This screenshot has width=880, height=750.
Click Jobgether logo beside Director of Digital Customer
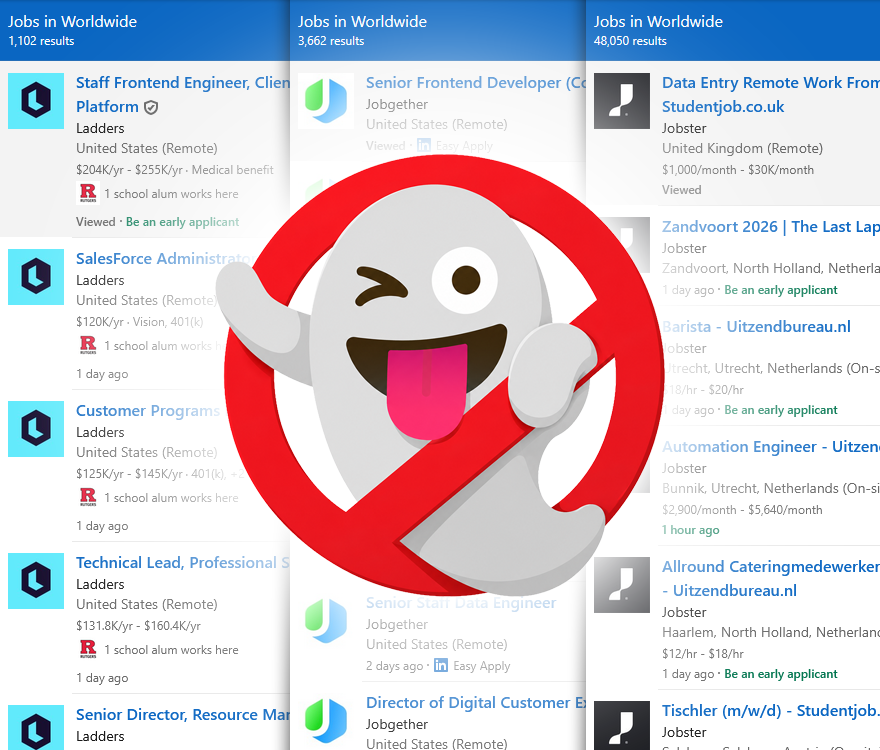tap(326, 721)
